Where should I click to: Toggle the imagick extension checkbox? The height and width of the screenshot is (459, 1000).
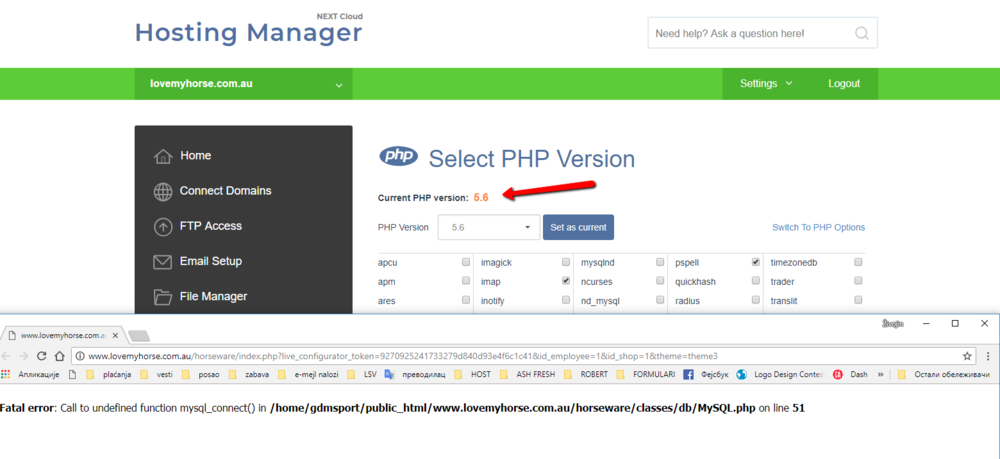pos(566,262)
